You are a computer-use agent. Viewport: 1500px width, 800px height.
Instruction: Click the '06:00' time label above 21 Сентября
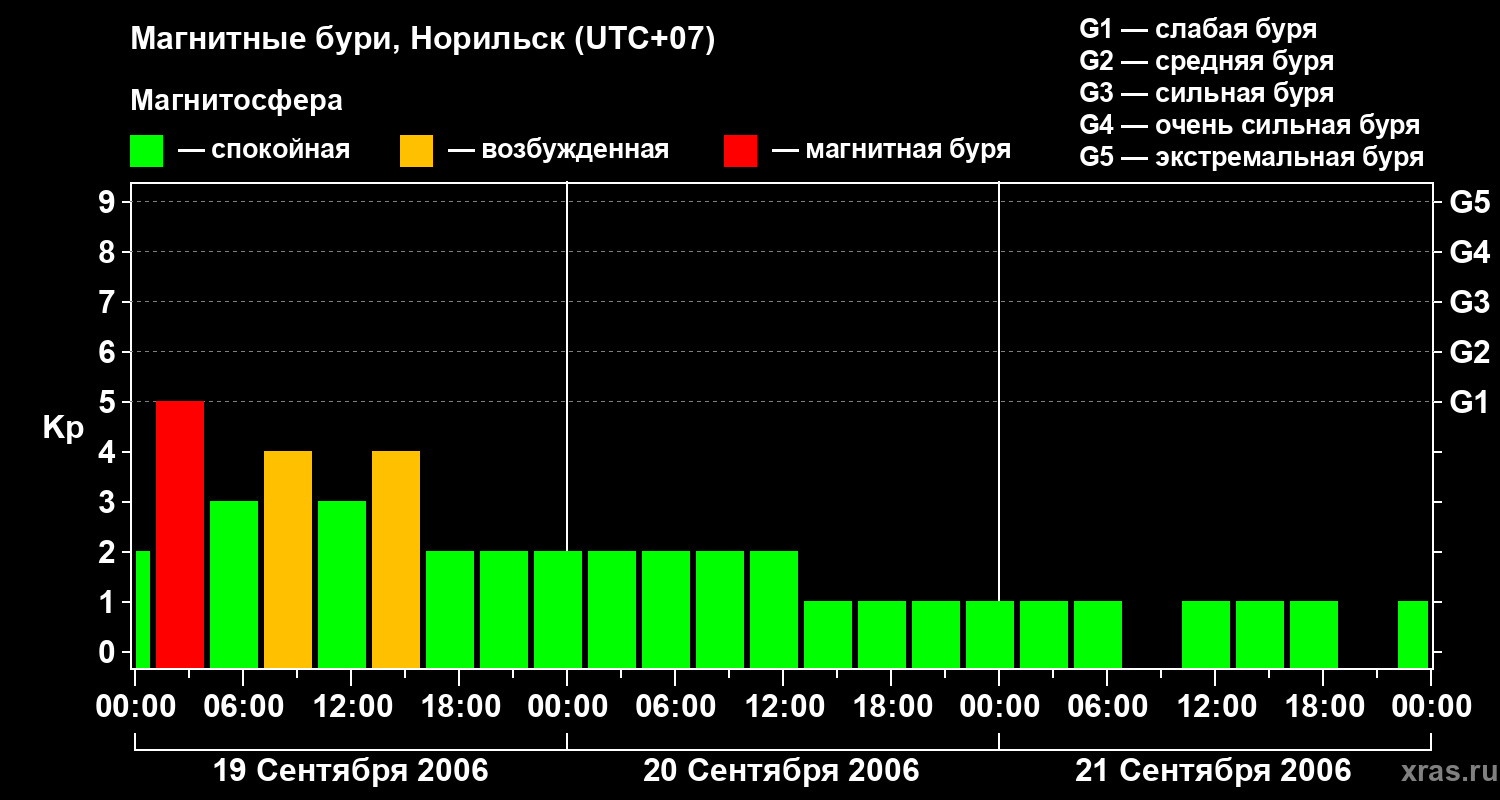pyautogui.click(x=1107, y=707)
